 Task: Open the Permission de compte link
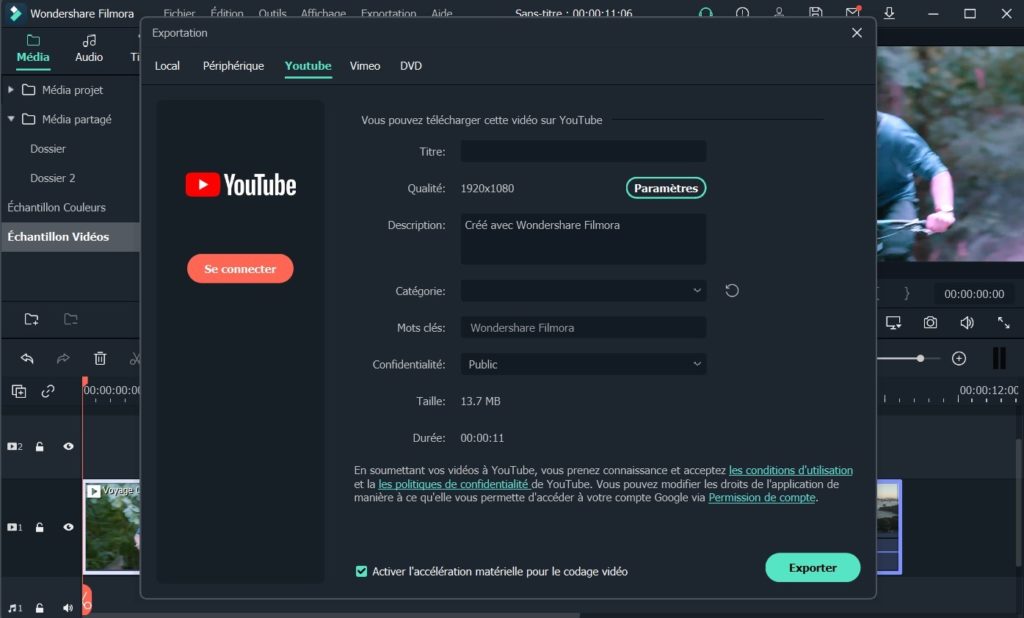pos(762,498)
